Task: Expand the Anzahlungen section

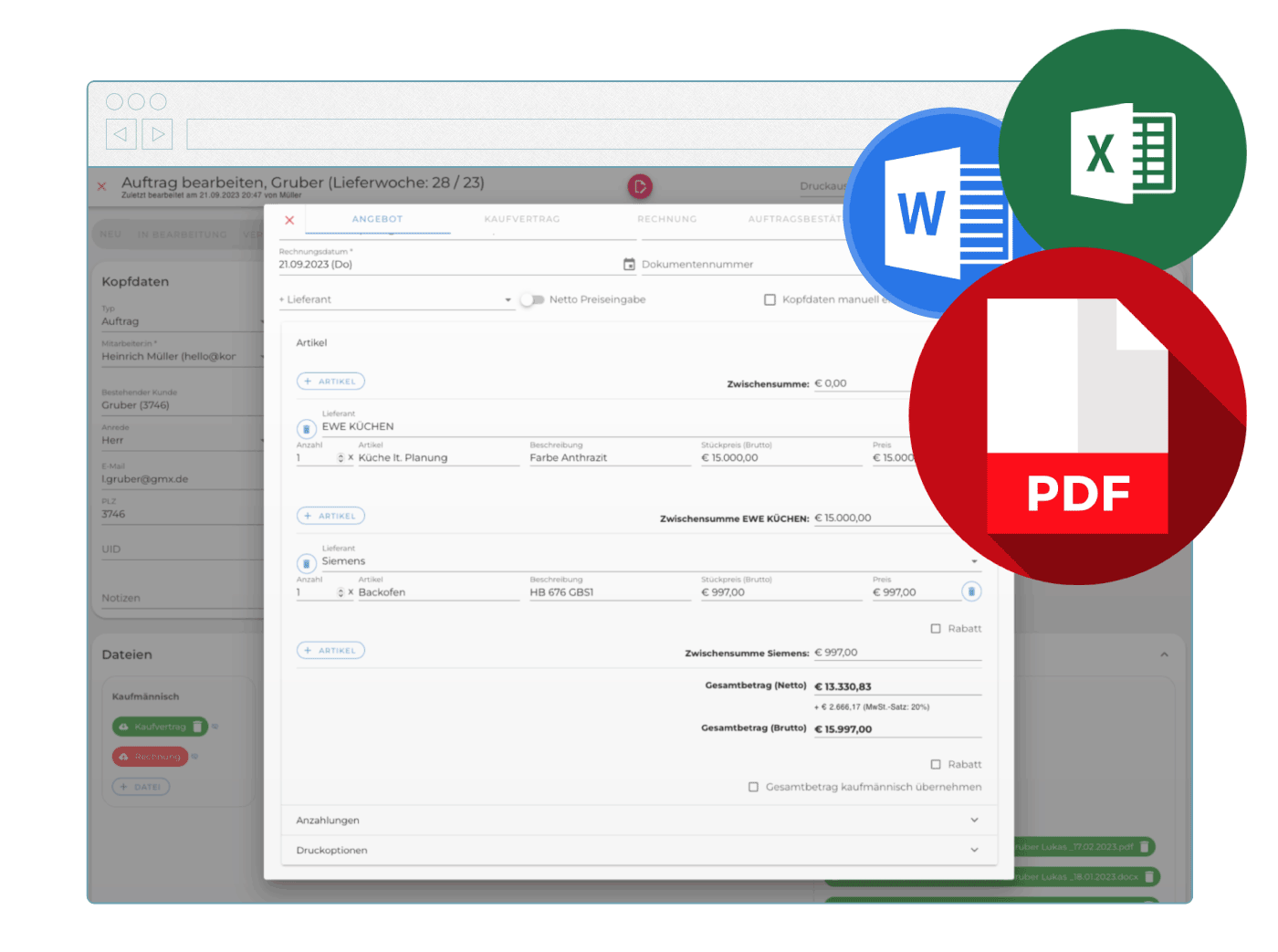Action: [x=638, y=820]
